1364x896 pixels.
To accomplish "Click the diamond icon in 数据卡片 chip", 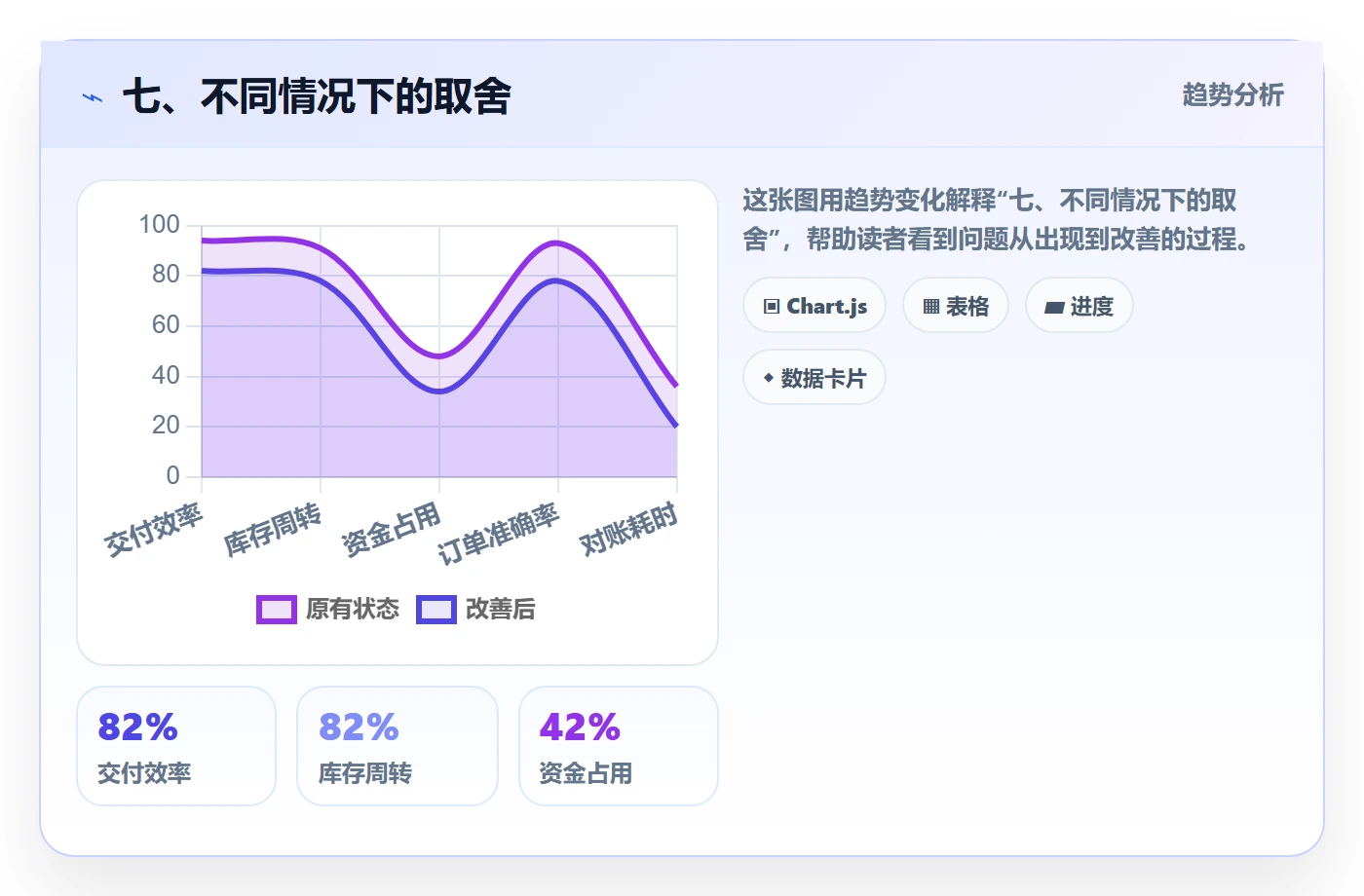I will pos(769,378).
